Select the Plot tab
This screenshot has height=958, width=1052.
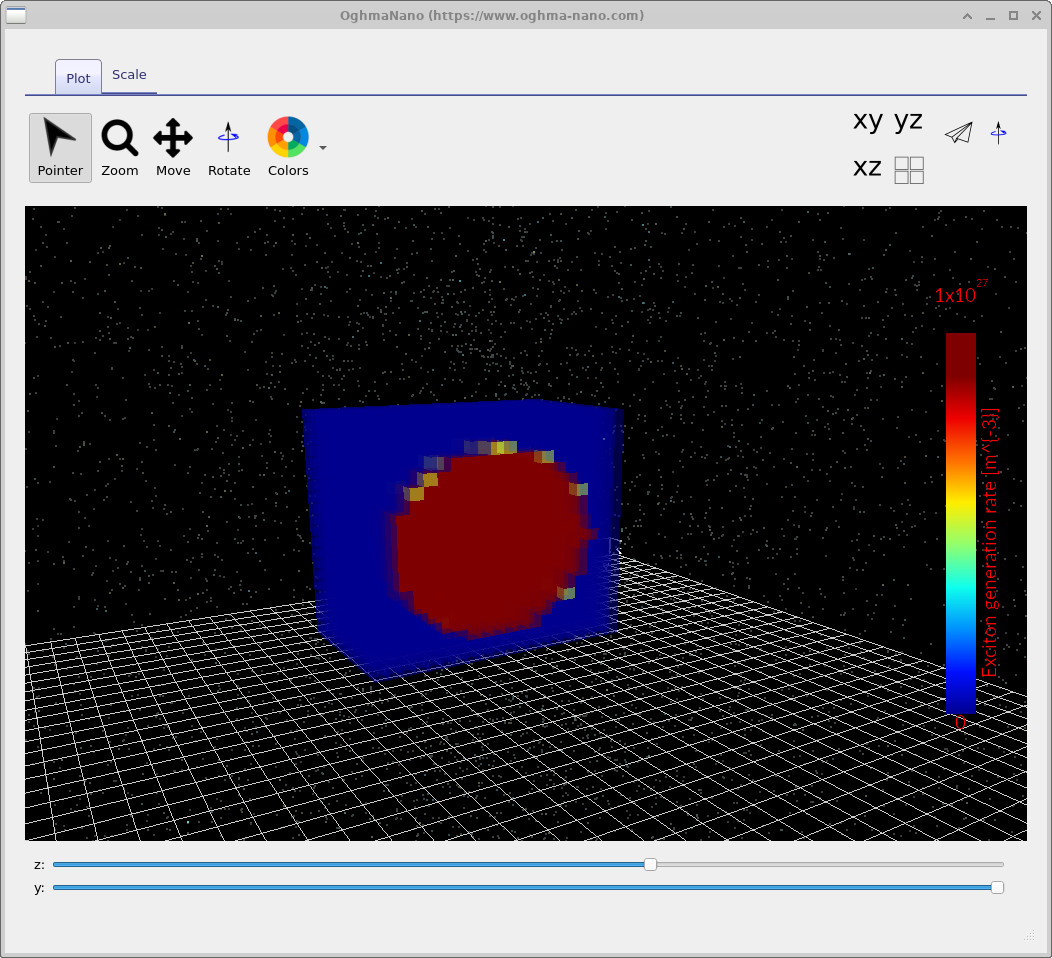pos(77,78)
